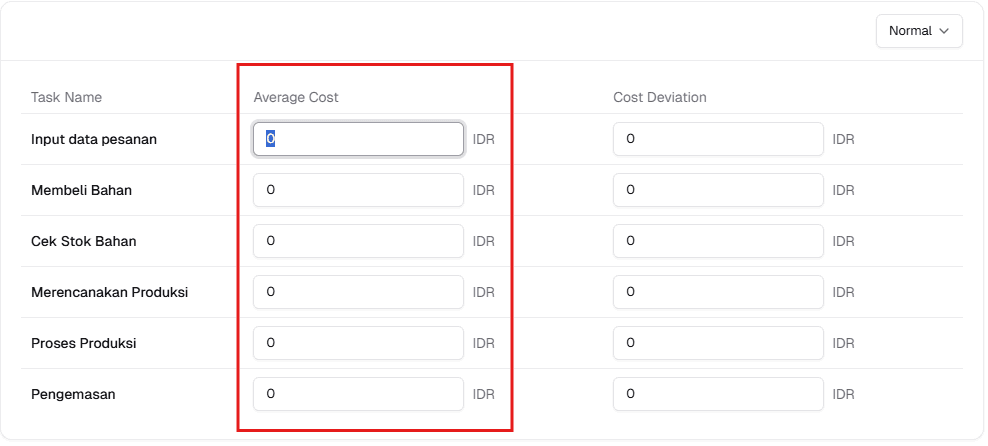This screenshot has width=988, height=446.
Task: Focus Cost Deviation input for Pengemasan
Action: (x=718, y=394)
